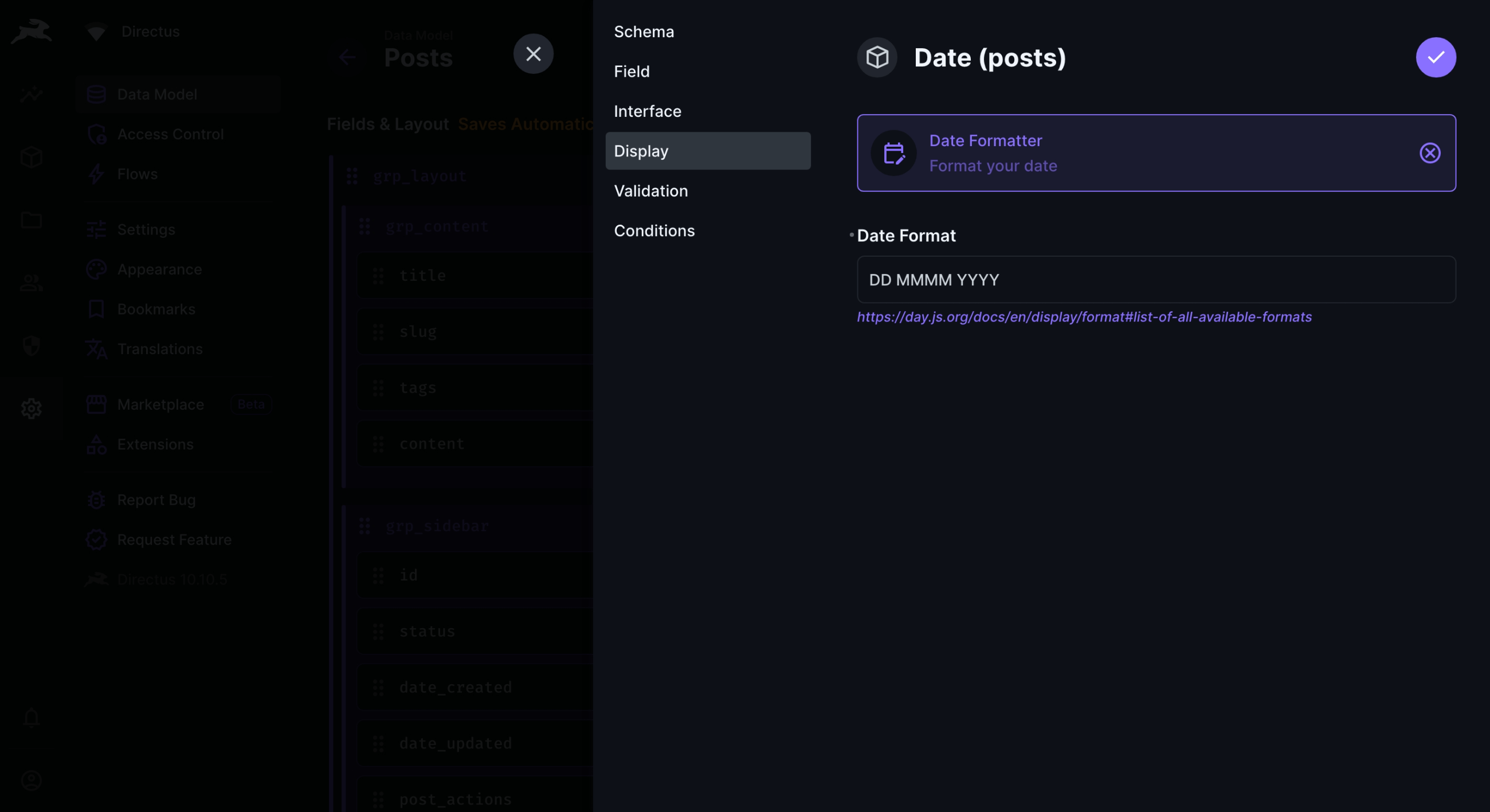Close the field drawer with the X icon

pyautogui.click(x=533, y=54)
